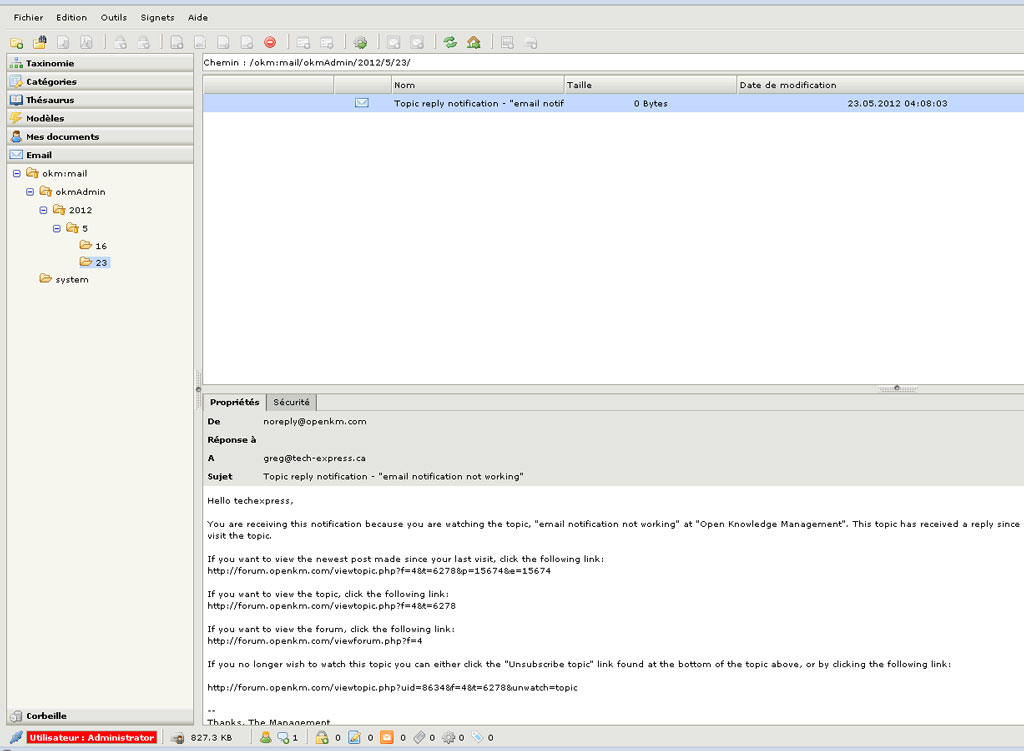Create a new folder with the toolbar icon
Screen dimensions: 1024x751
click(16, 42)
